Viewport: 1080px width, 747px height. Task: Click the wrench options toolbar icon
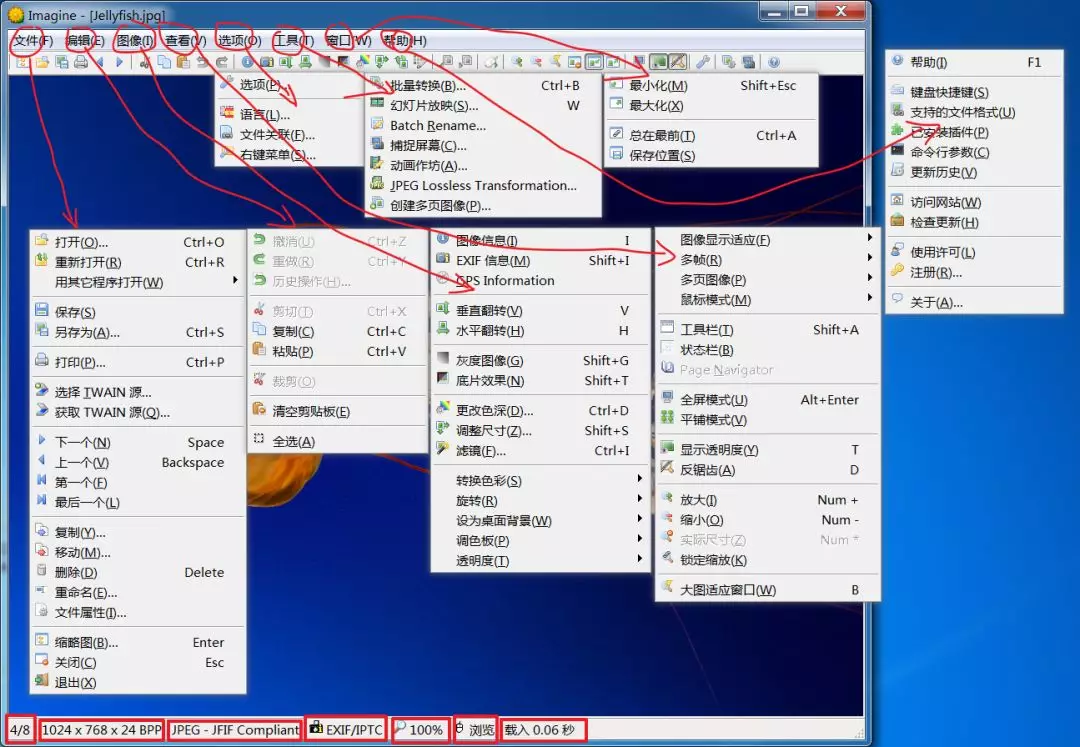[x=703, y=63]
